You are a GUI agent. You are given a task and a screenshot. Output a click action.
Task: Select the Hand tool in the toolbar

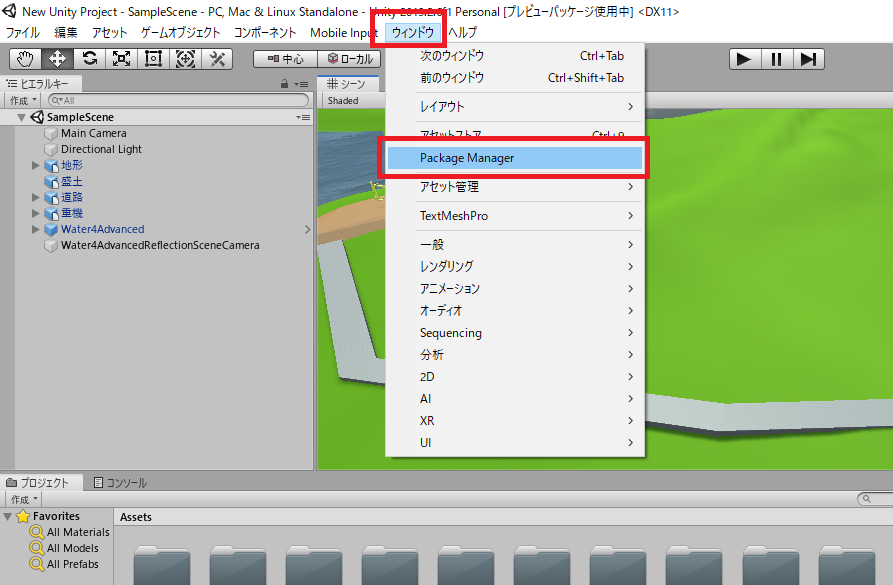[x=25, y=58]
